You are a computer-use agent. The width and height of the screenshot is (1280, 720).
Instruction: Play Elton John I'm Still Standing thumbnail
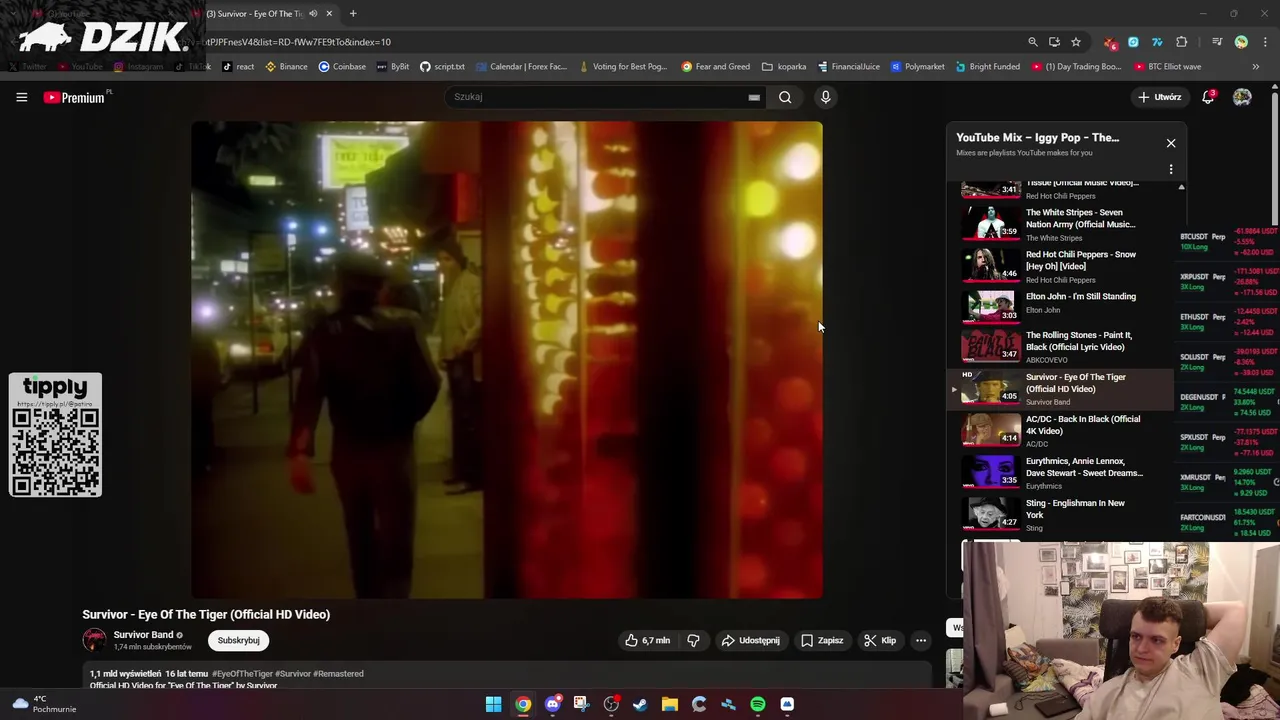(x=990, y=306)
